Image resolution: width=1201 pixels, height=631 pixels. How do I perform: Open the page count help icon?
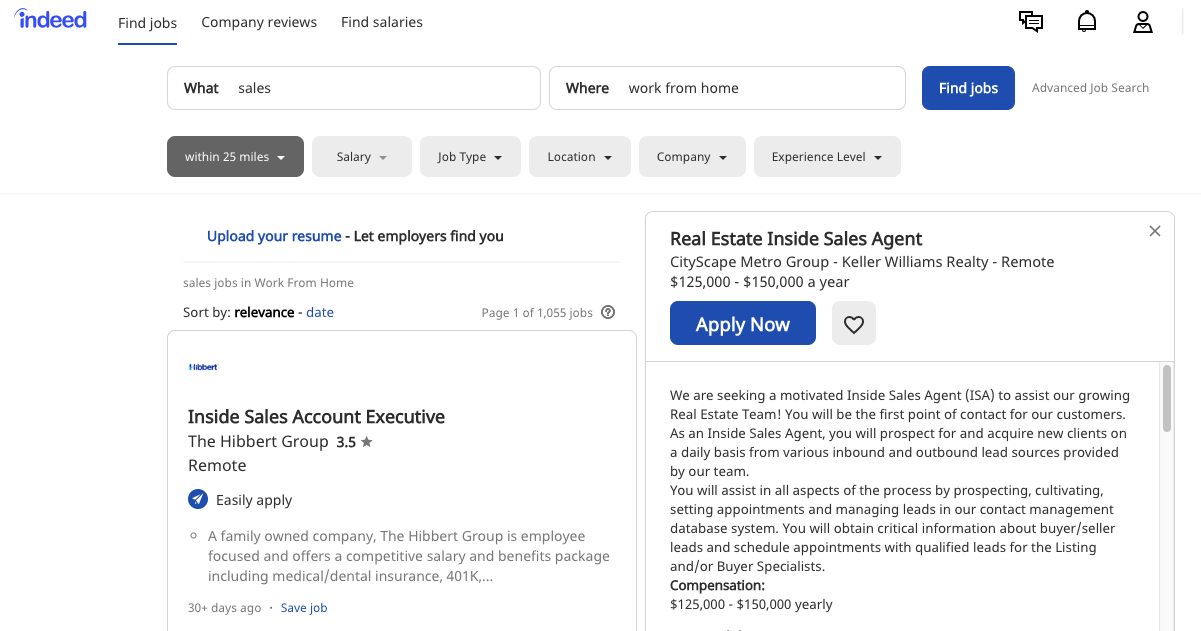(608, 312)
